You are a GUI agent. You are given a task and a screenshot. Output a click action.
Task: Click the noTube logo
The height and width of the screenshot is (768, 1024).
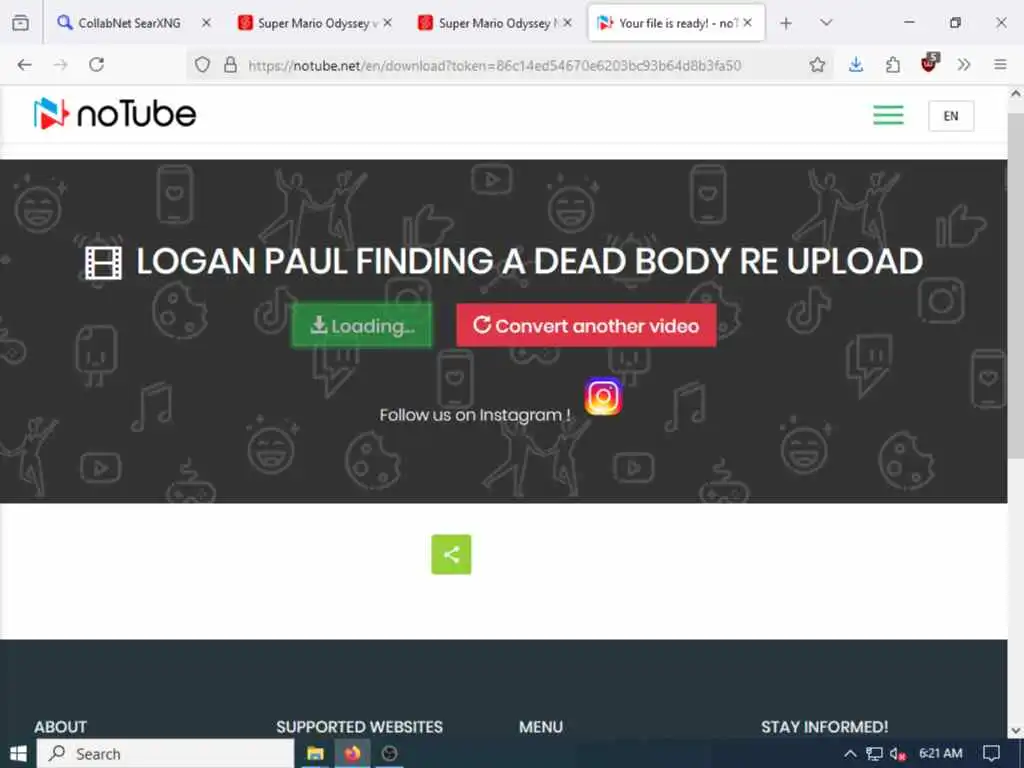coord(115,114)
